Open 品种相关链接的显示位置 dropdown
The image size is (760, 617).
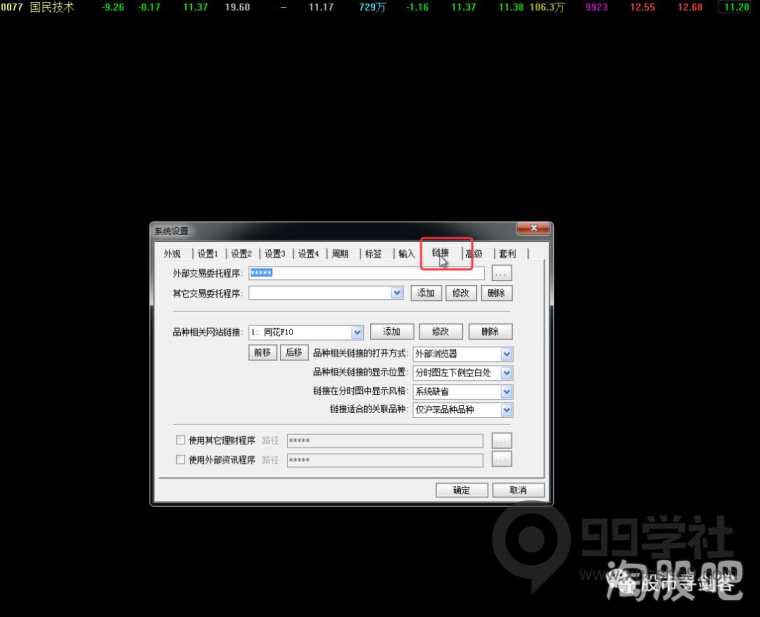point(507,373)
